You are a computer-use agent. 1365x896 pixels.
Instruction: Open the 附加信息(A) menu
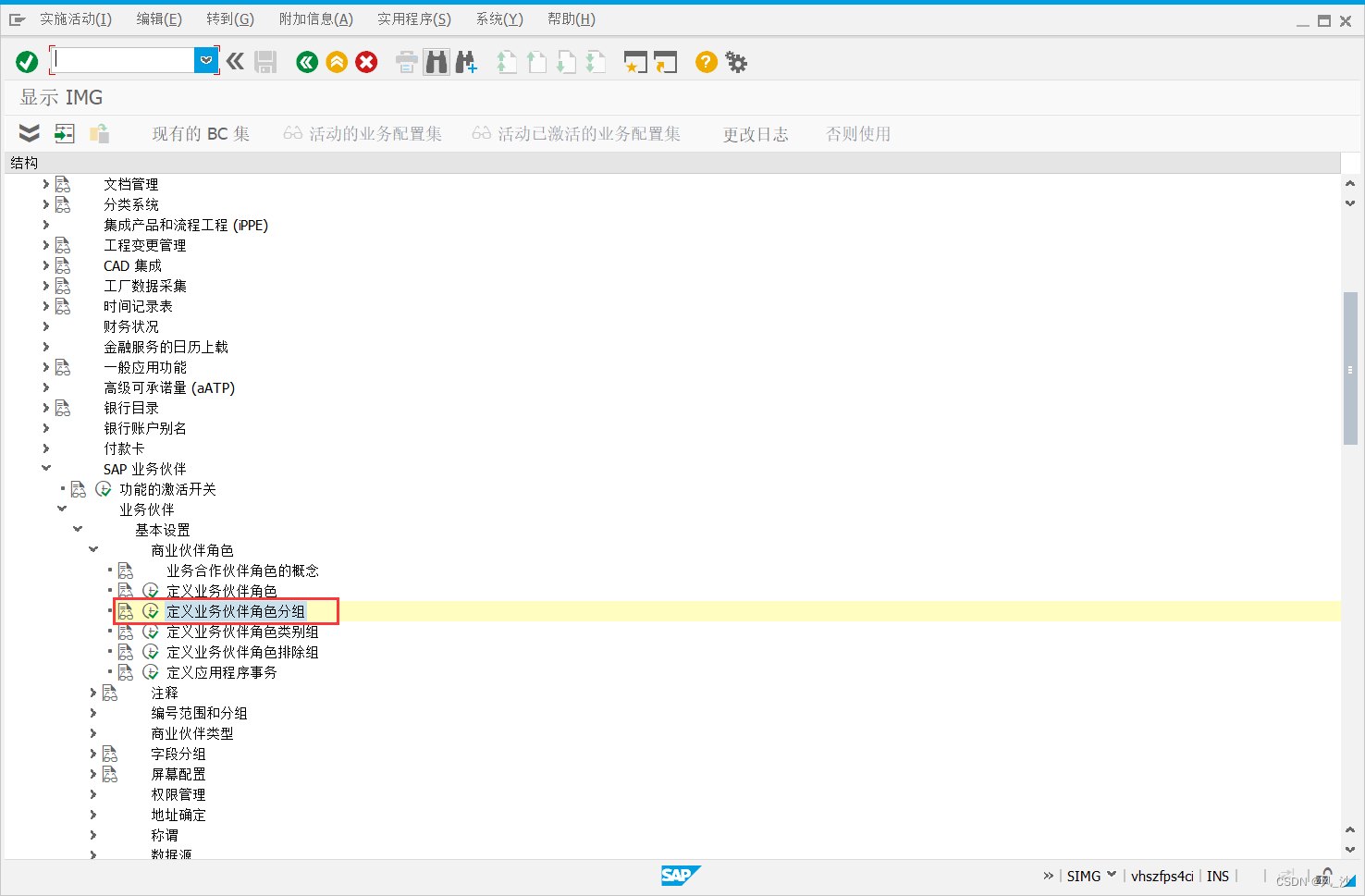tap(316, 19)
